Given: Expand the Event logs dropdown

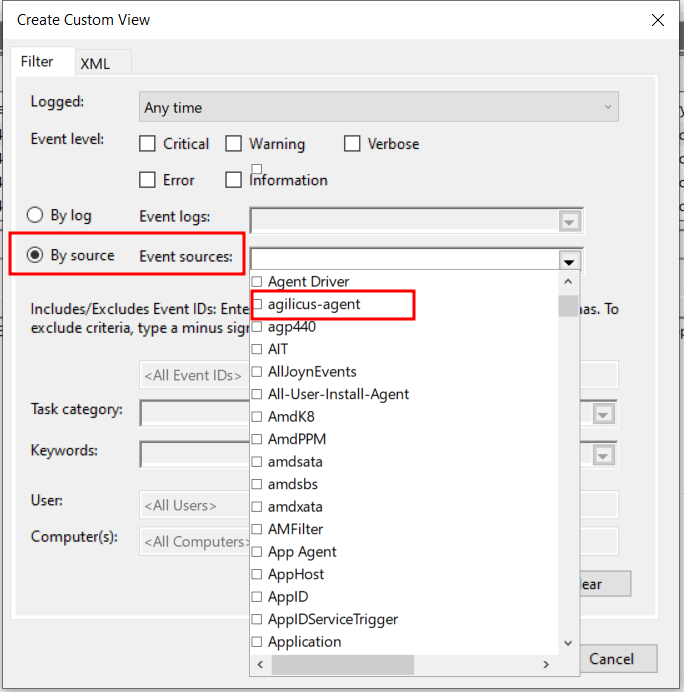Looking at the screenshot, I should (569, 221).
